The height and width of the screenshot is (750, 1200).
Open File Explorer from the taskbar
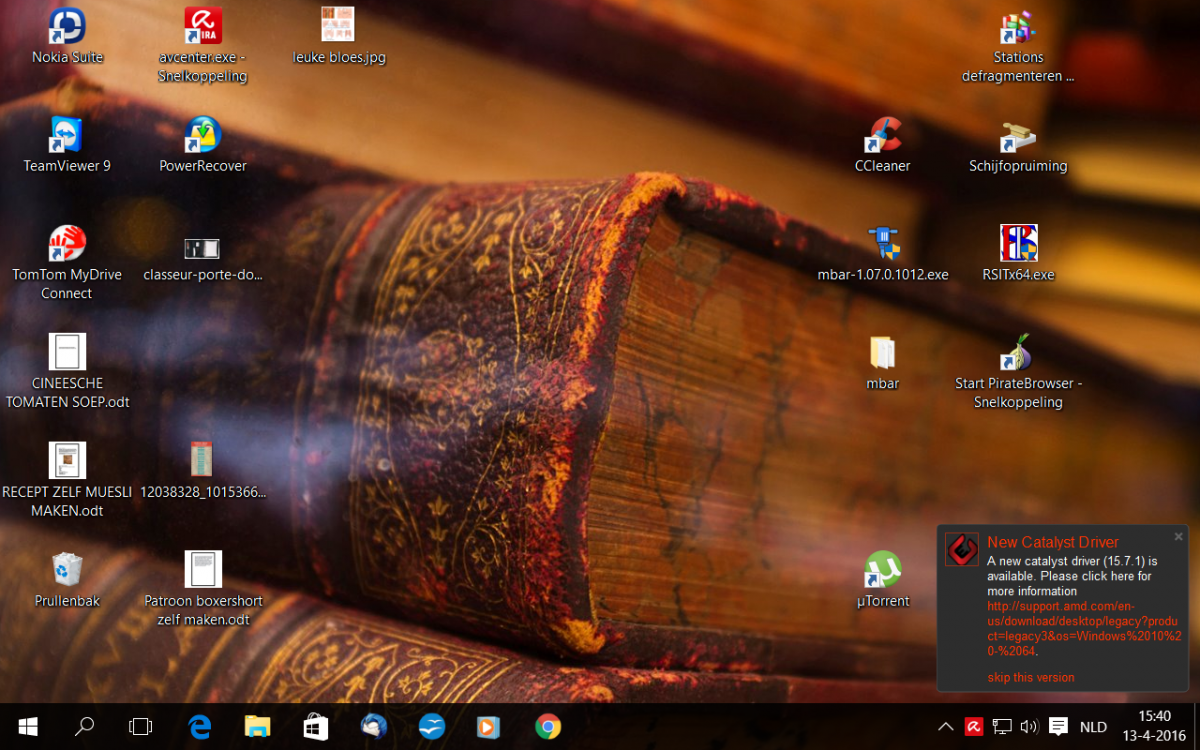click(258, 726)
